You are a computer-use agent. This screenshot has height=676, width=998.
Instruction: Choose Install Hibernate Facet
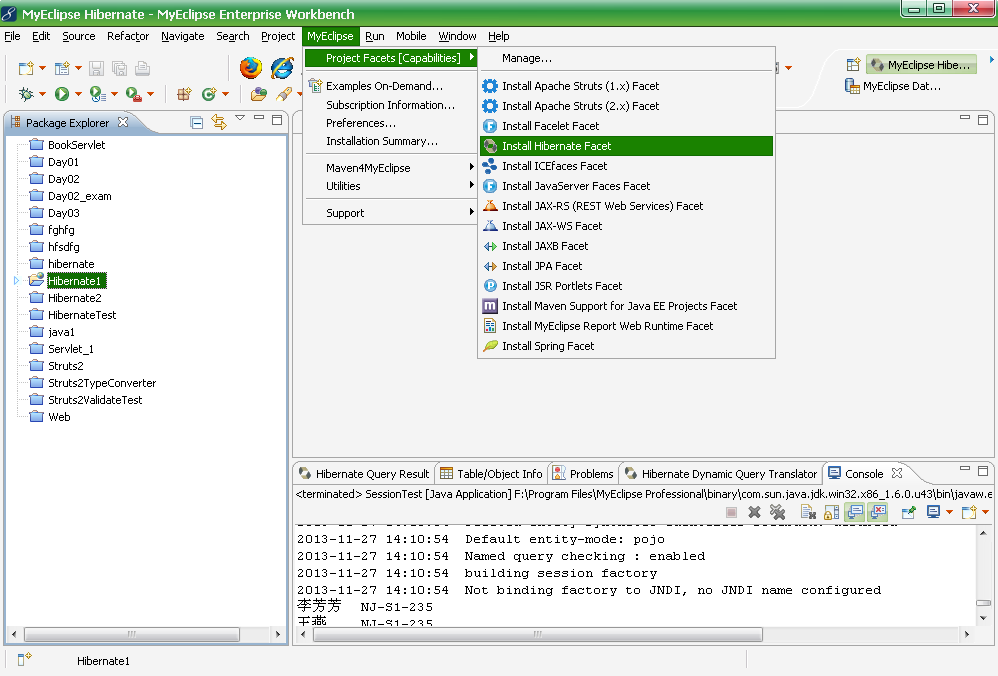coord(626,146)
